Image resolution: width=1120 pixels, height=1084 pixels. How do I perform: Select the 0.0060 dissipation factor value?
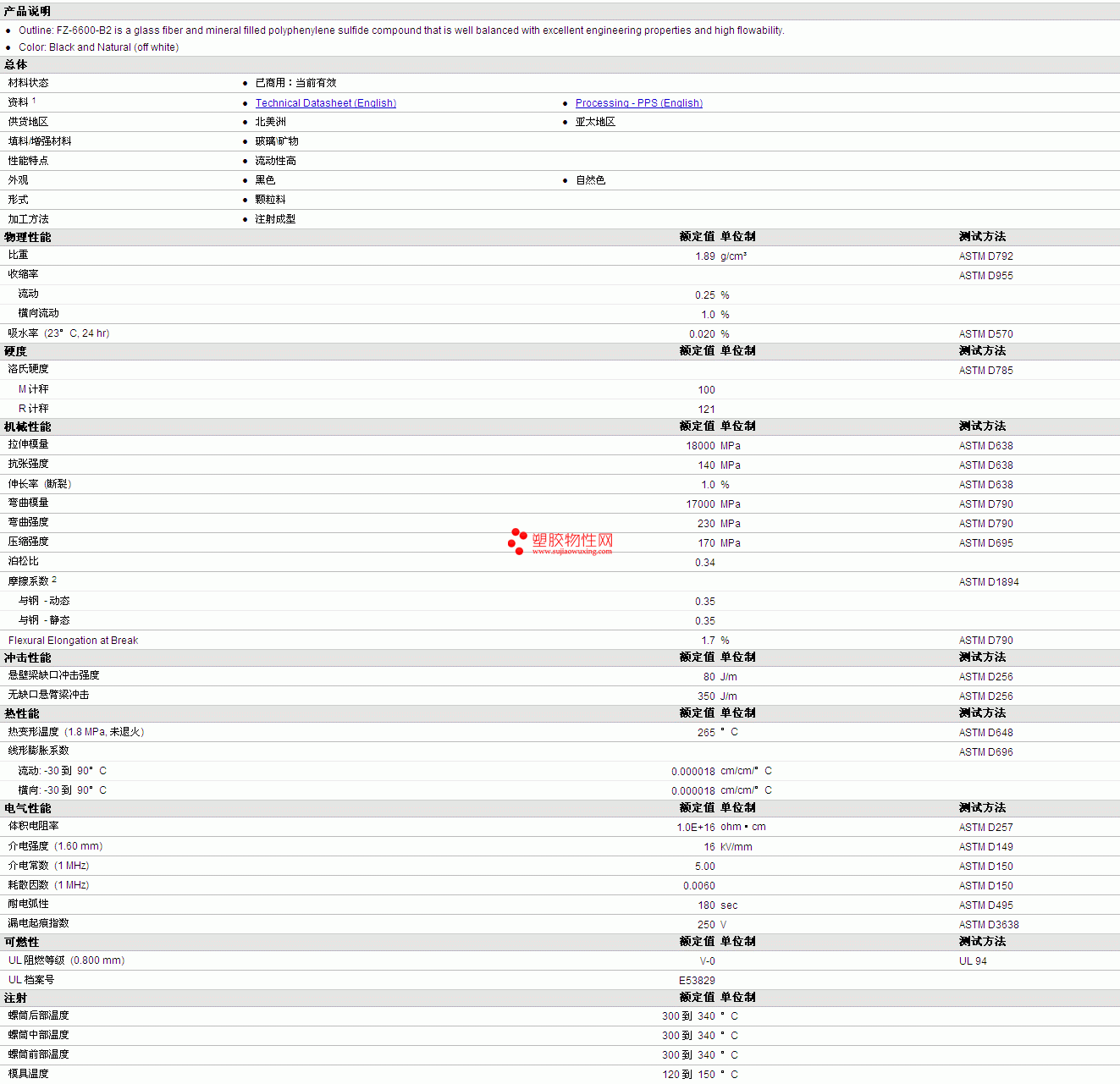(x=699, y=886)
